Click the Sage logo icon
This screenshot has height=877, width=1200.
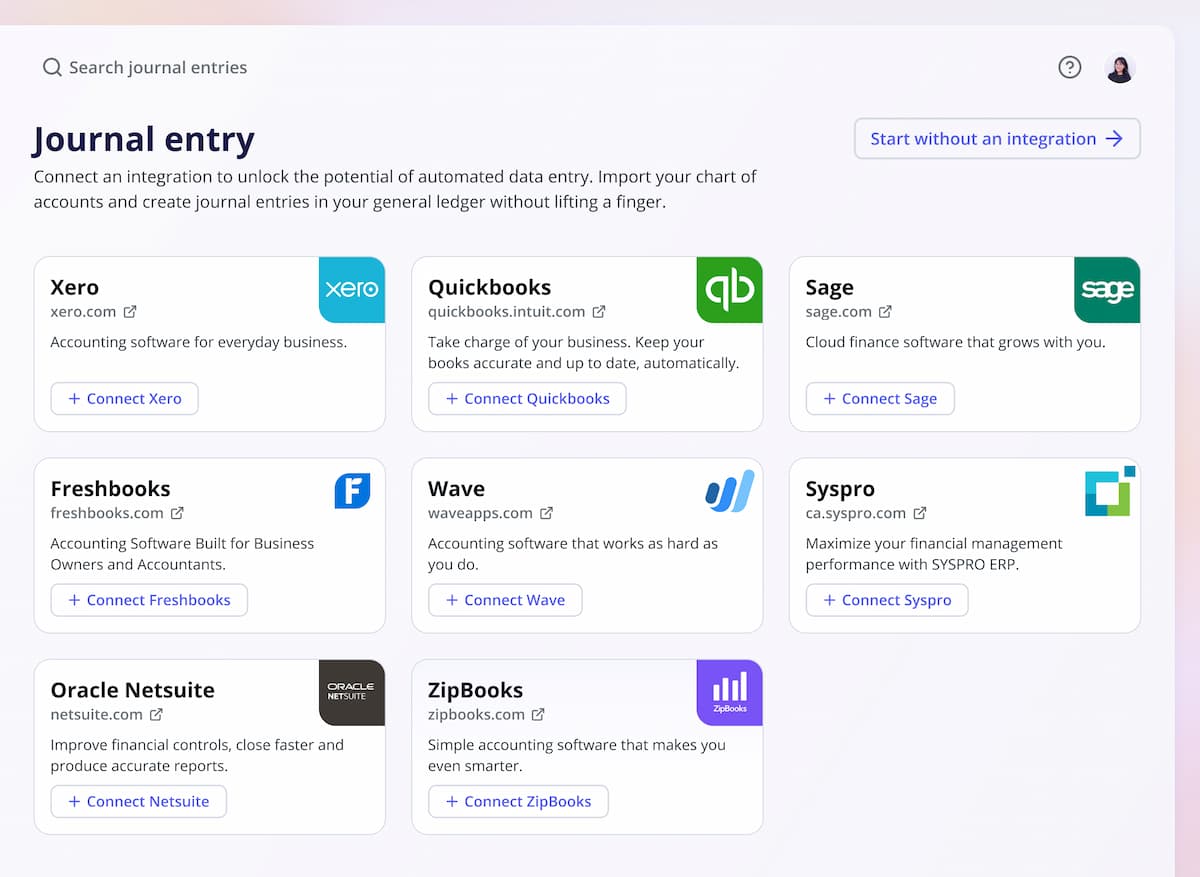tap(1107, 290)
